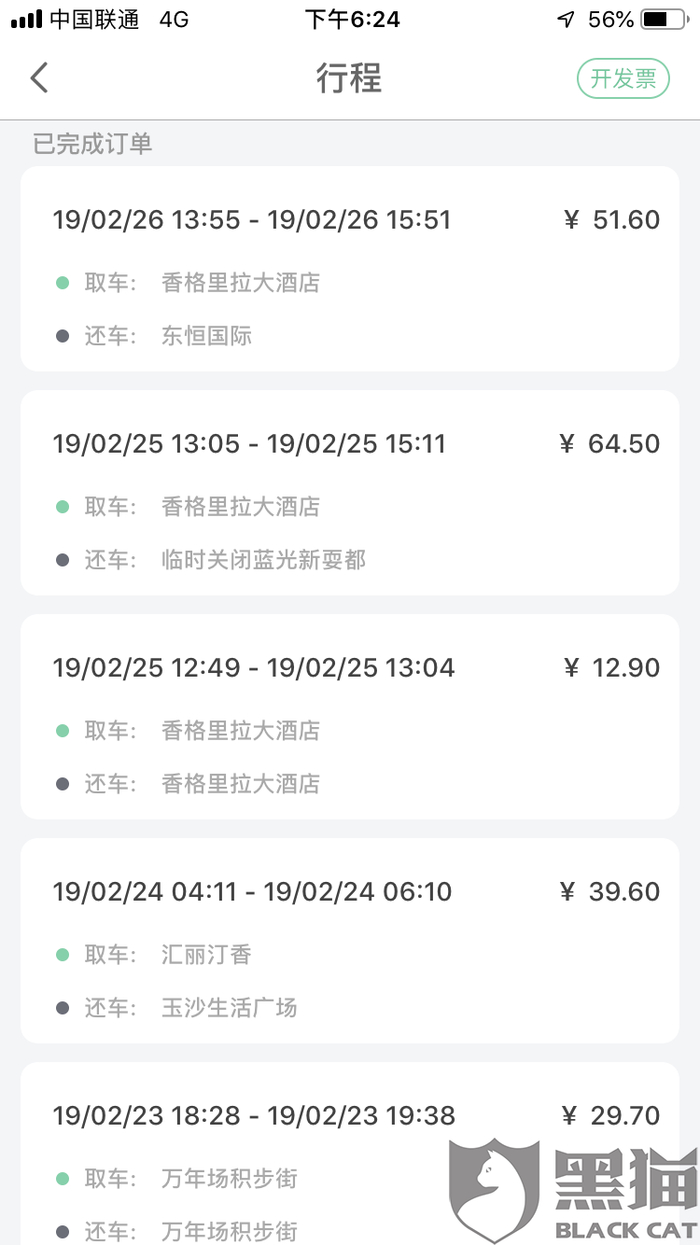
Task: Open the 19/02/26 13:55 trip order
Action: pyautogui.click(x=349, y=269)
